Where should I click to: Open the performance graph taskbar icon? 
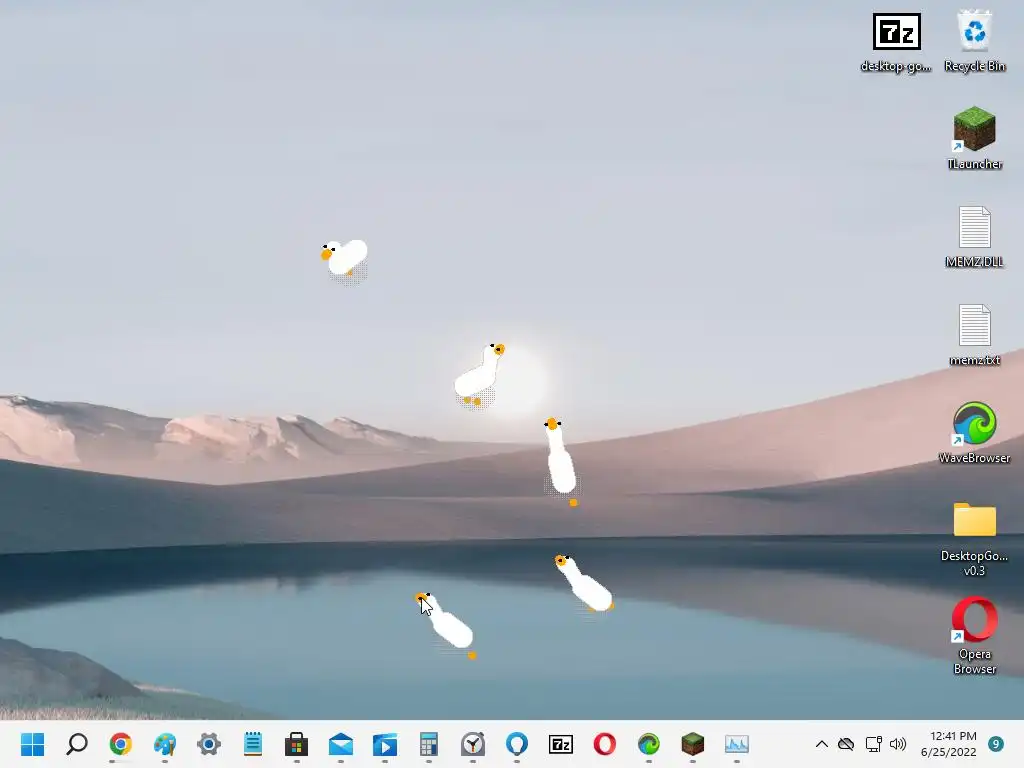click(737, 744)
